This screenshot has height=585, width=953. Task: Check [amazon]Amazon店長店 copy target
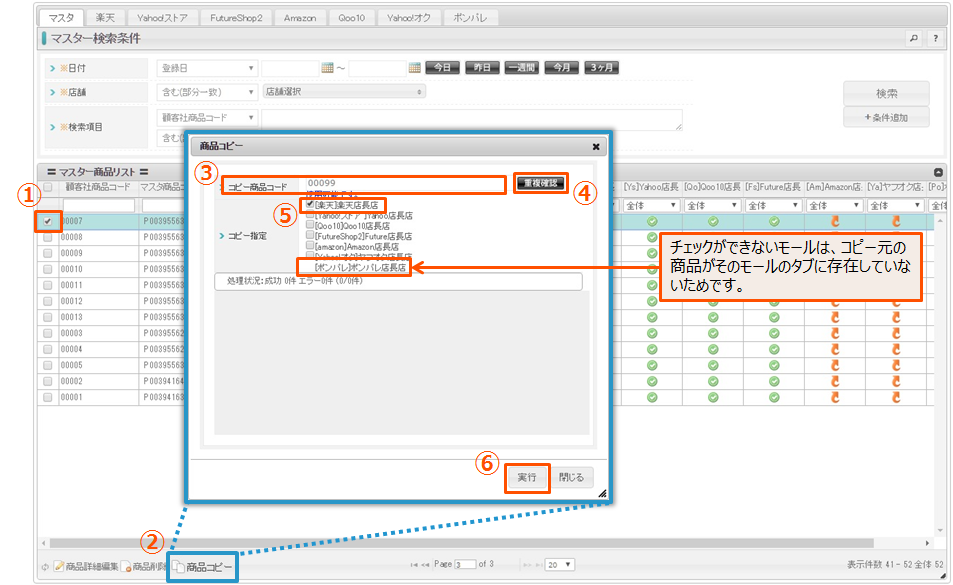pos(310,246)
